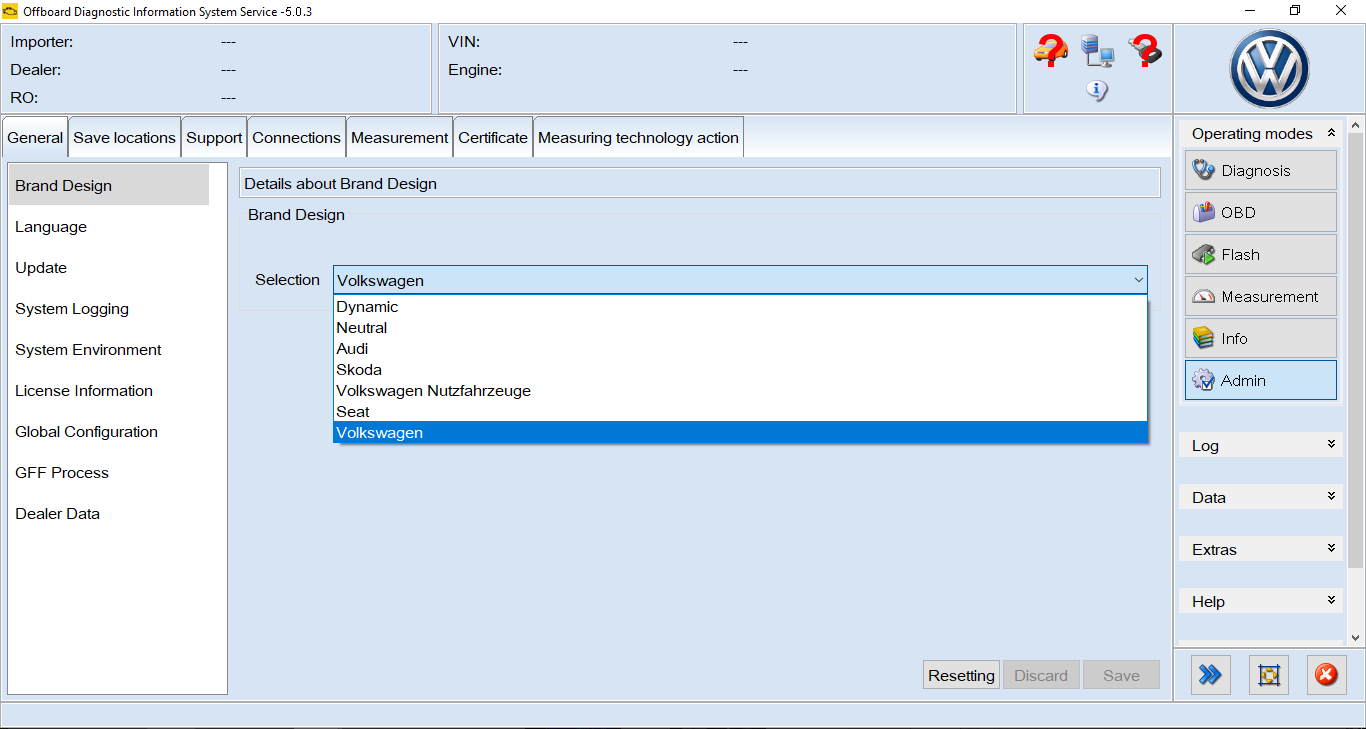1366x729 pixels.
Task: Open the Diagnosis operating mode
Action: coord(1260,170)
